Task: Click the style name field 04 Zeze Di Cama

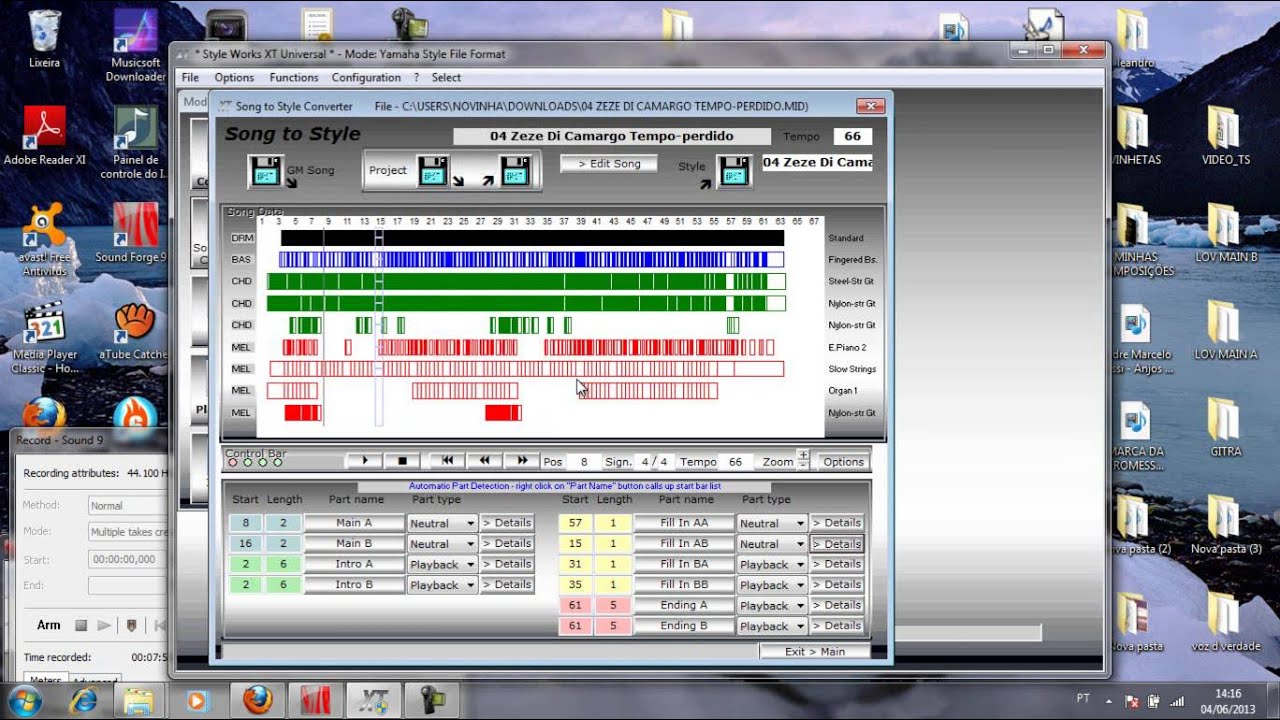Action: [x=817, y=162]
